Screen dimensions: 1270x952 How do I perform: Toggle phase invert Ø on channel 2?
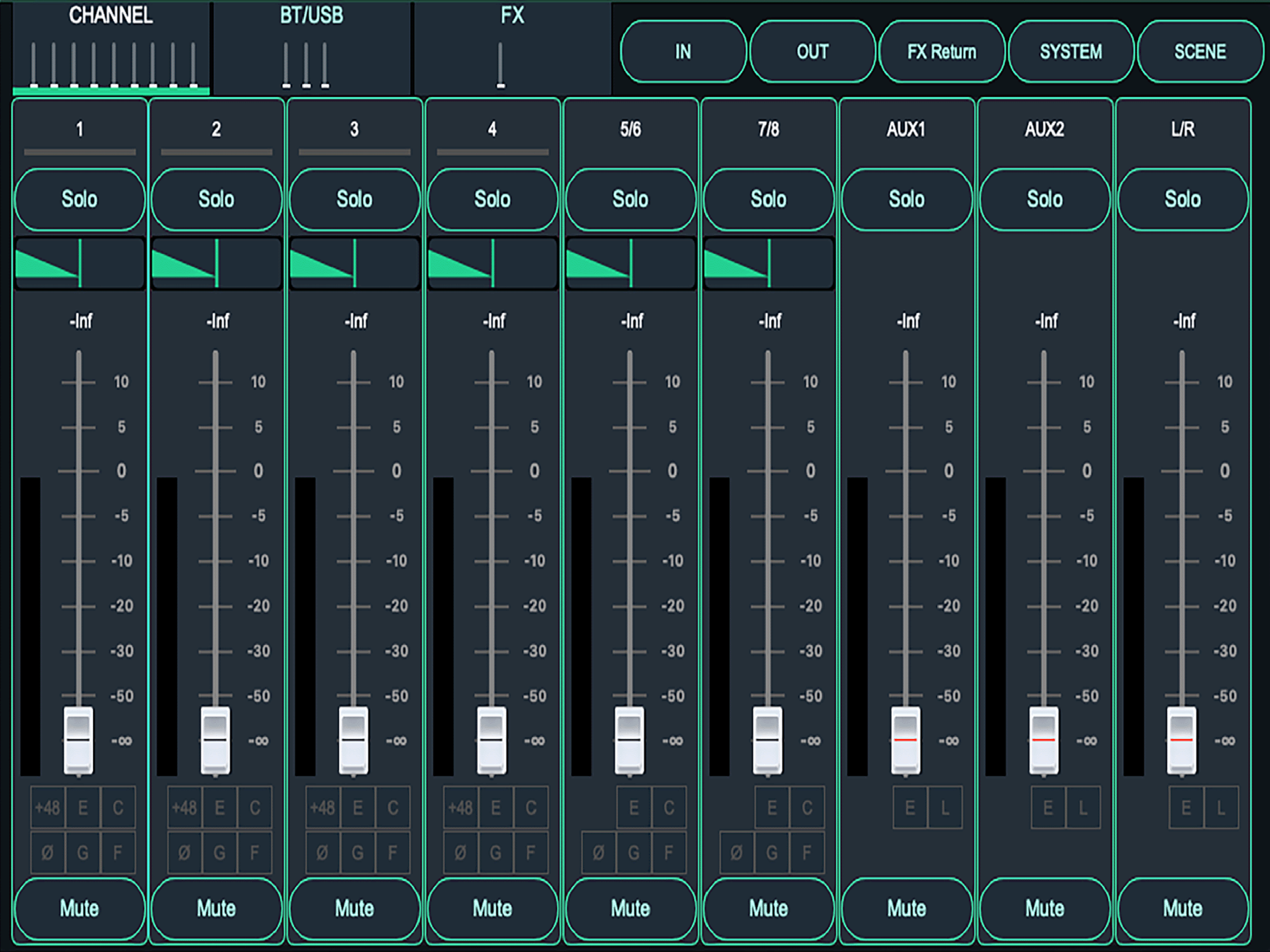tap(185, 853)
